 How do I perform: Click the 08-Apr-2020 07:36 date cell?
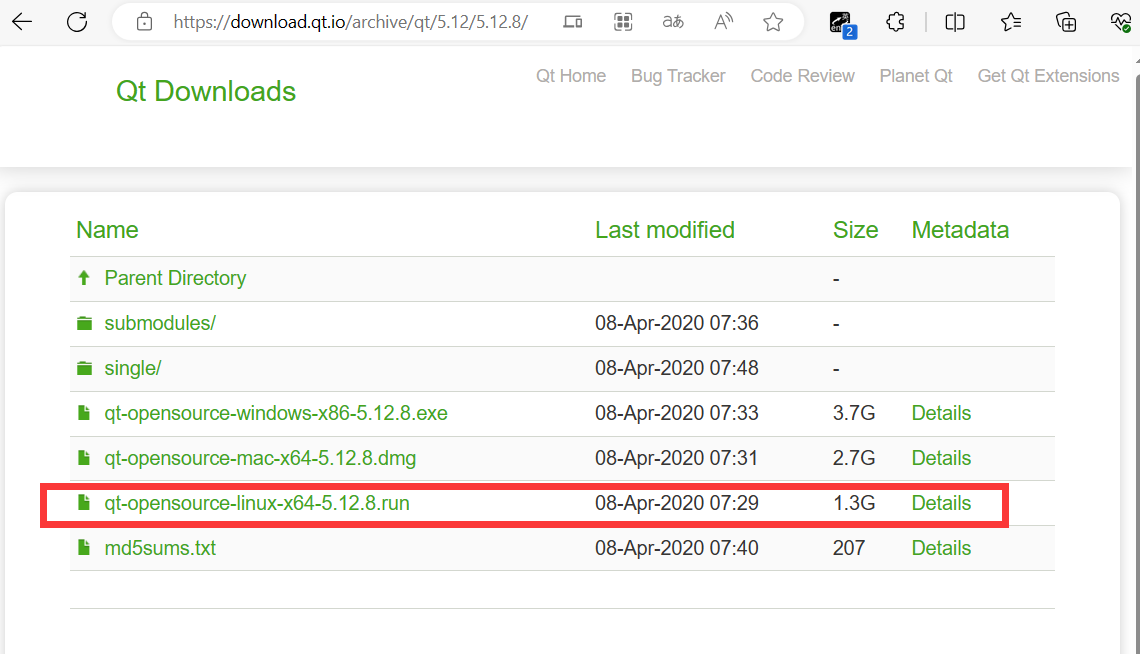pyautogui.click(x=677, y=323)
